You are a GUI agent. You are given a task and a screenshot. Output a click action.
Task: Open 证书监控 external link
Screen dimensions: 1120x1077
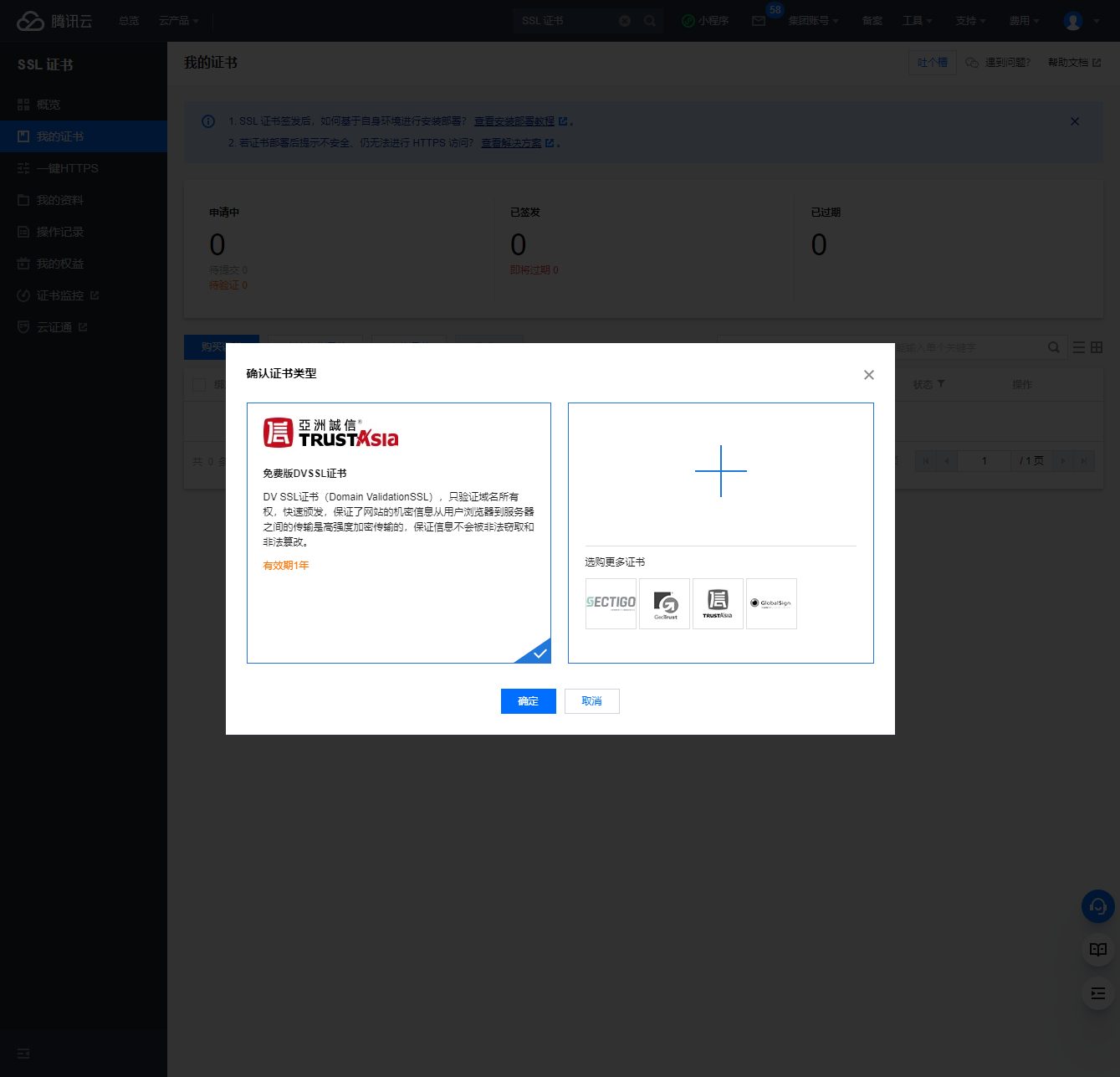(84, 295)
